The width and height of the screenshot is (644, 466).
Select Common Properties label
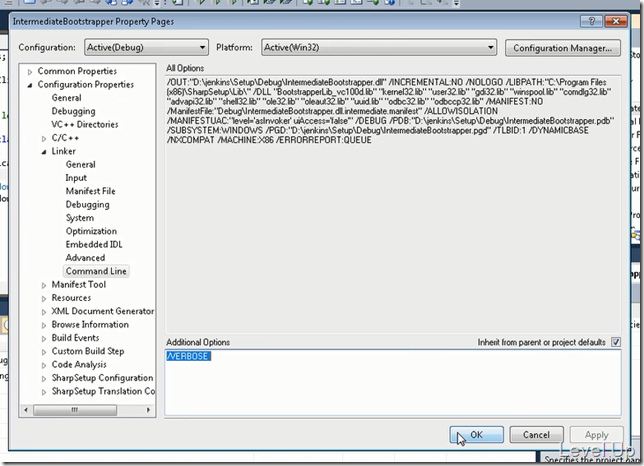77,71
